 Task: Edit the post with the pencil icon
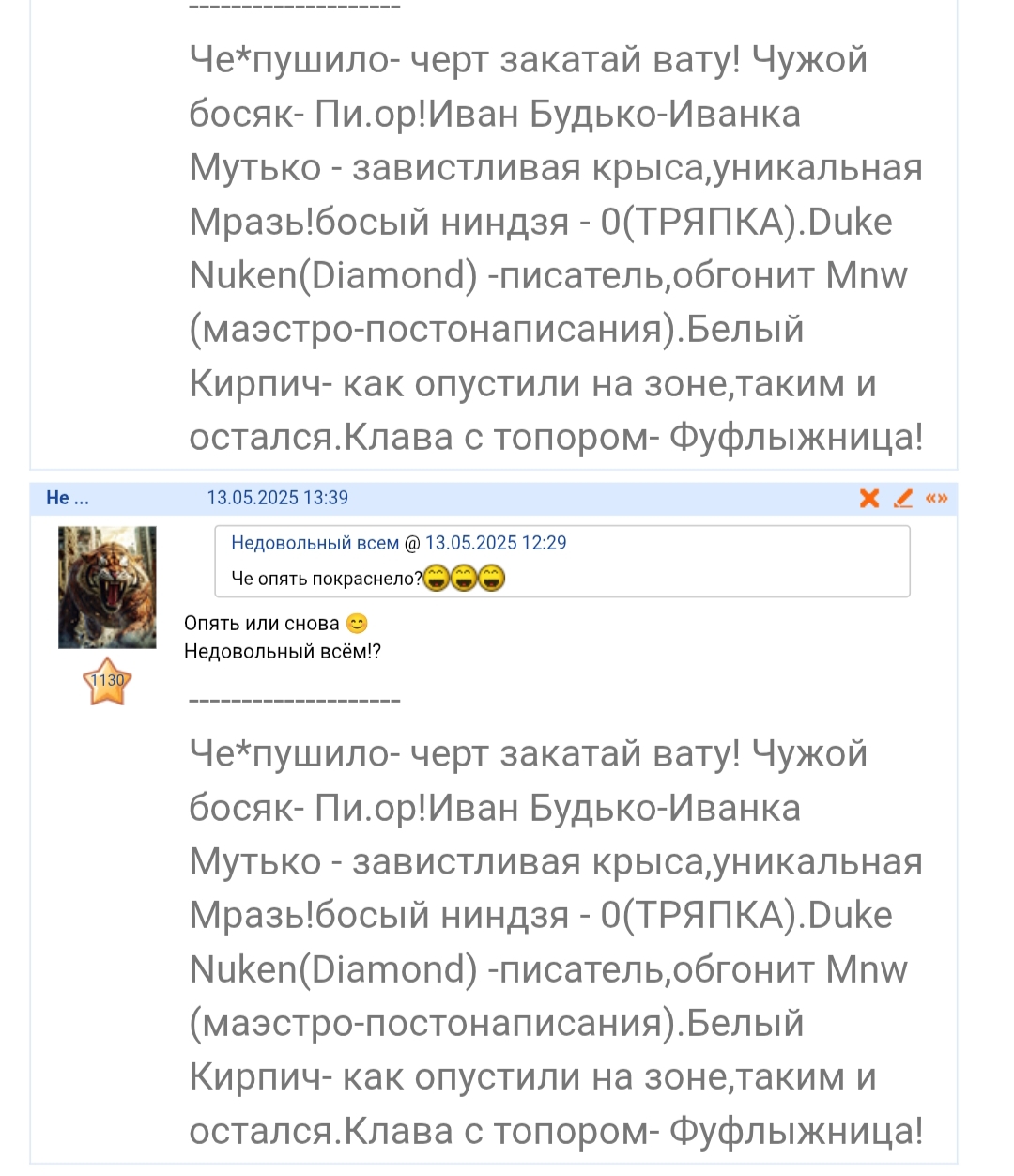coord(903,498)
